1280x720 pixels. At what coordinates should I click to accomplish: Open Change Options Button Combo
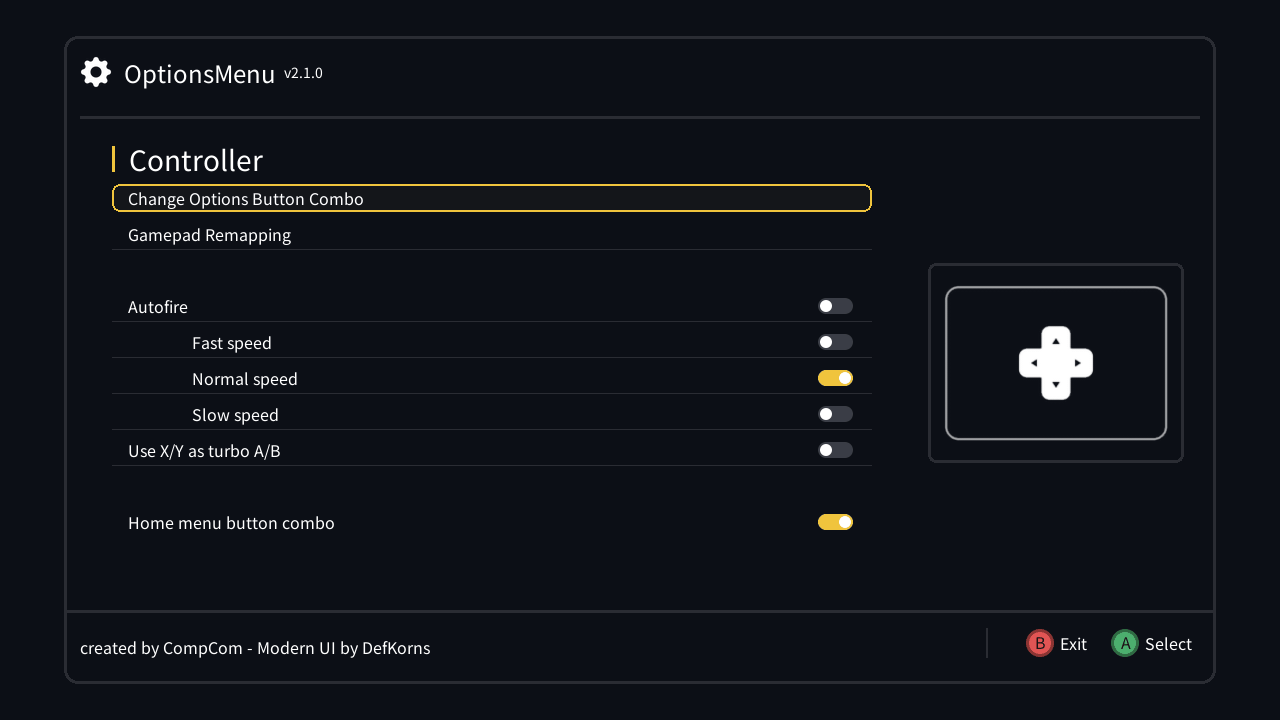click(x=492, y=198)
